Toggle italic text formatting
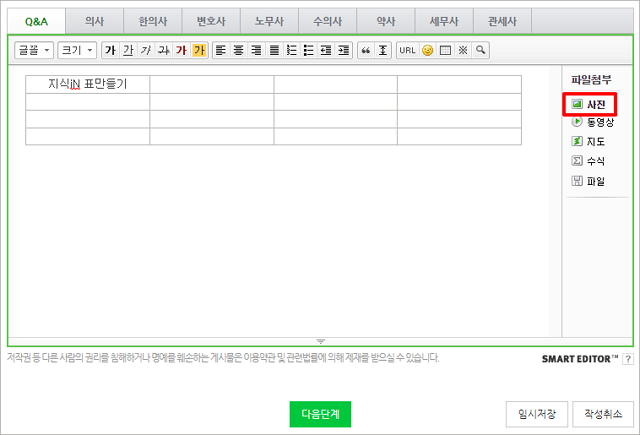The image size is (640, 435). pos(146,50)
